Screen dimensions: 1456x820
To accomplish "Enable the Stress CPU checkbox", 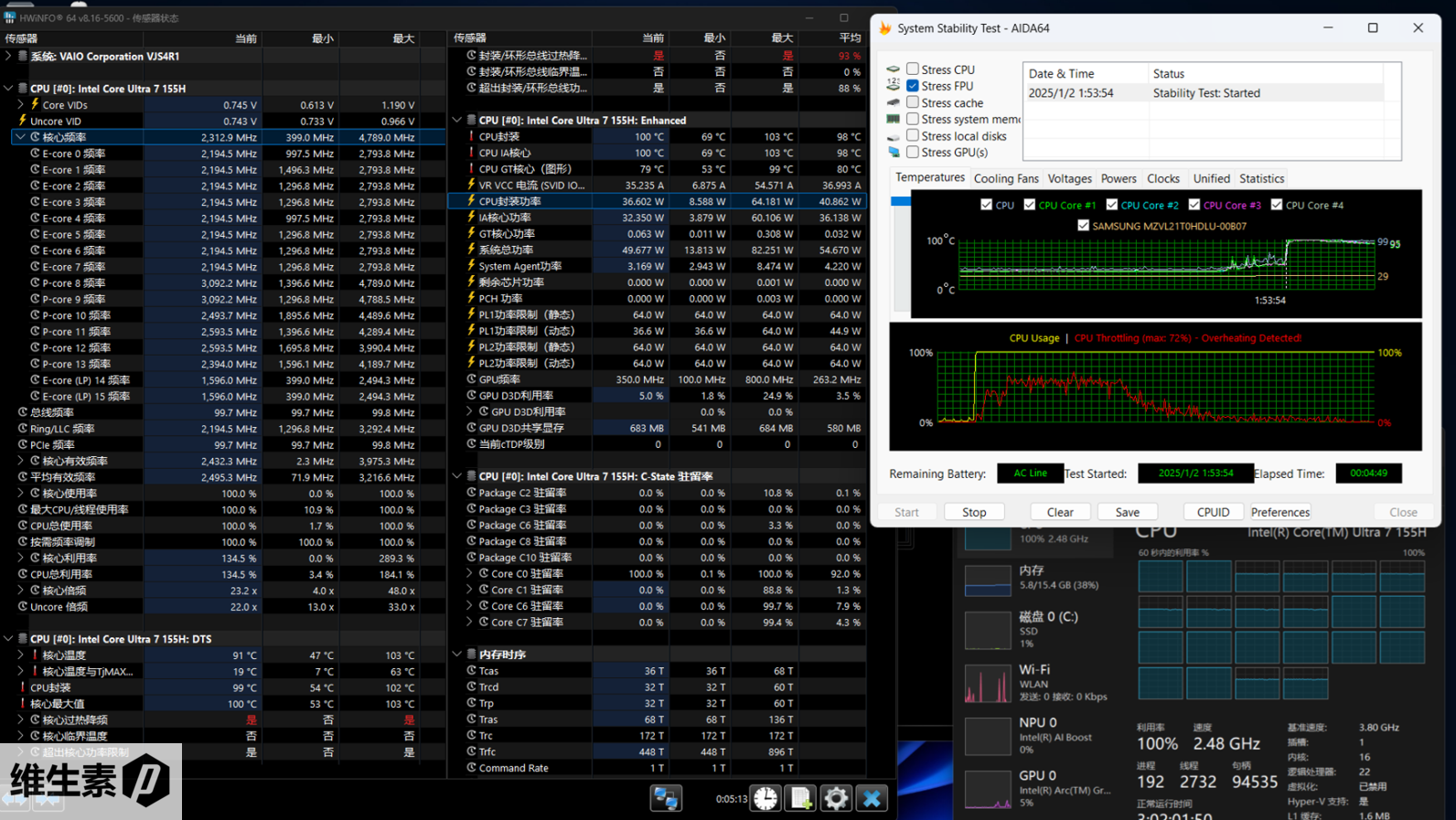I will [x=913, y=69].
